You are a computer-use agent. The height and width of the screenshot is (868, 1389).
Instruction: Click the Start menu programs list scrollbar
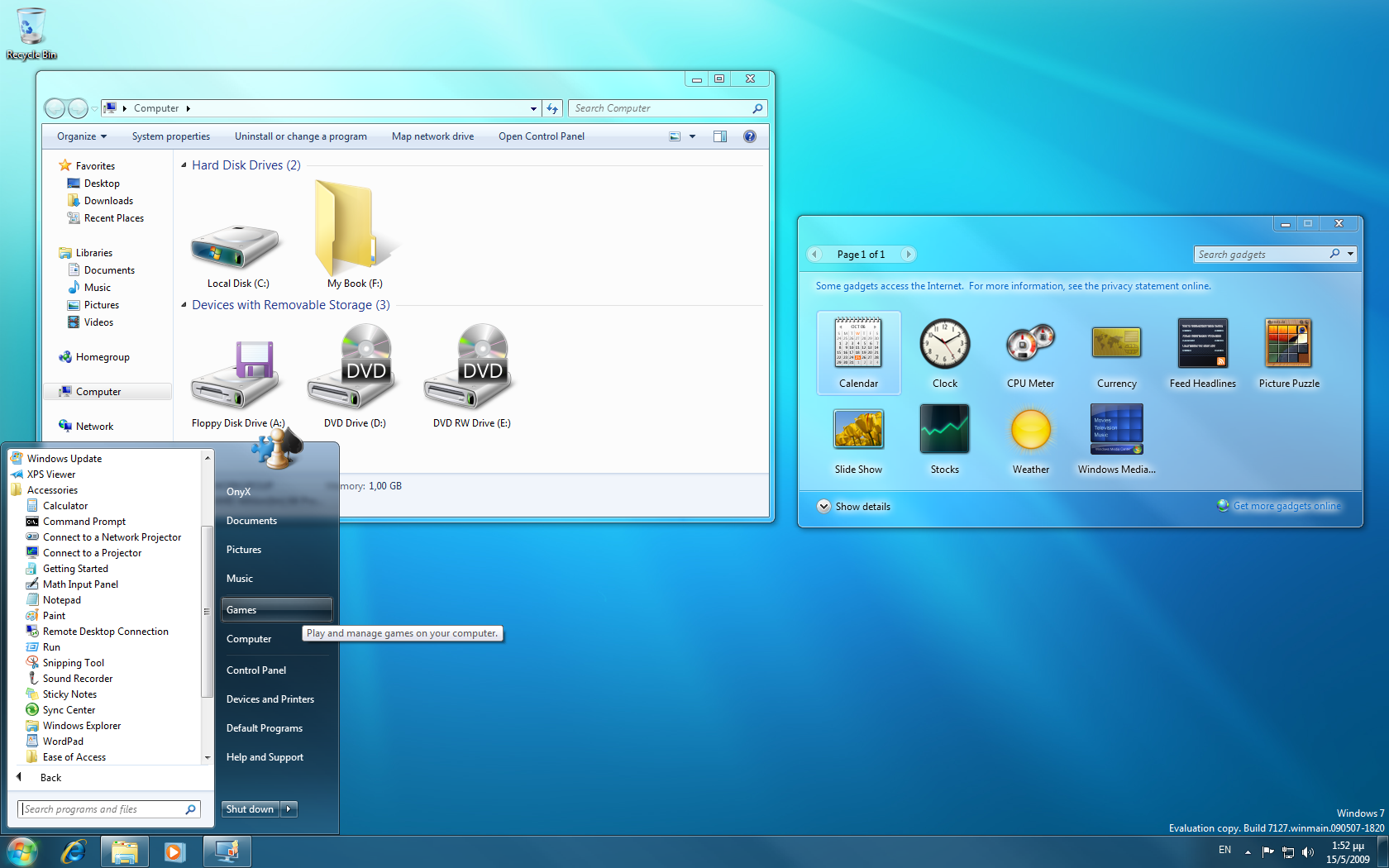(x=207, y=612)
